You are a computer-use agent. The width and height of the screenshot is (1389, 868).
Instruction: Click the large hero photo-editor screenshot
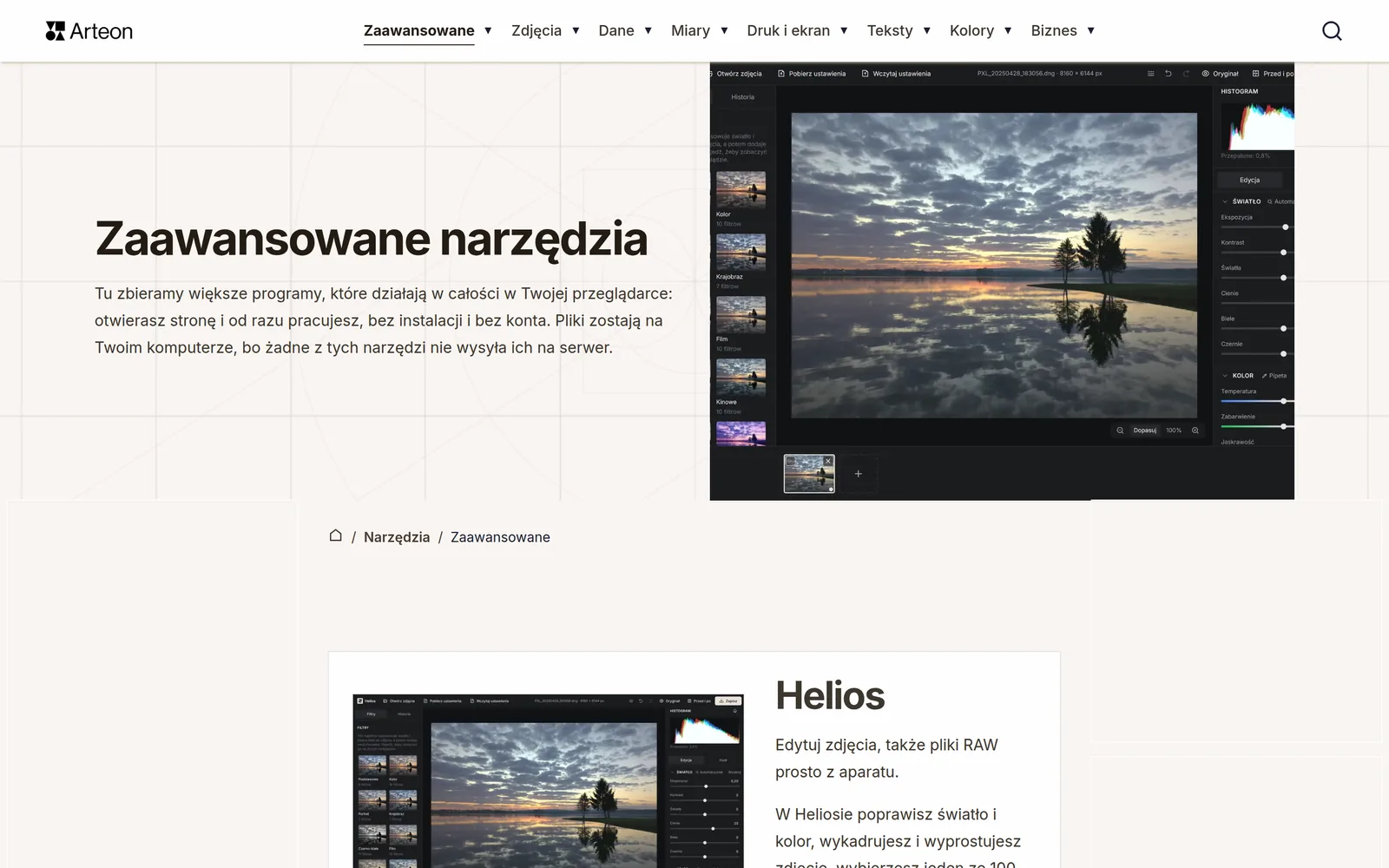click(1002, 281)
